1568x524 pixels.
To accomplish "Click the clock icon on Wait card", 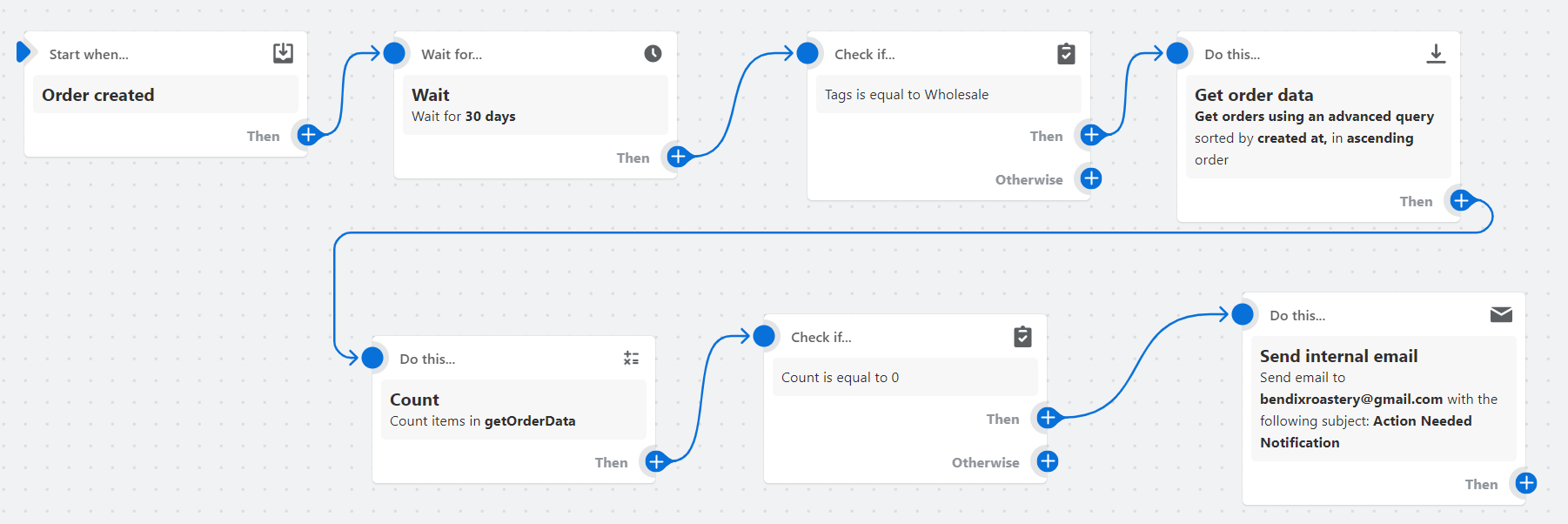I will pos(653,54).
